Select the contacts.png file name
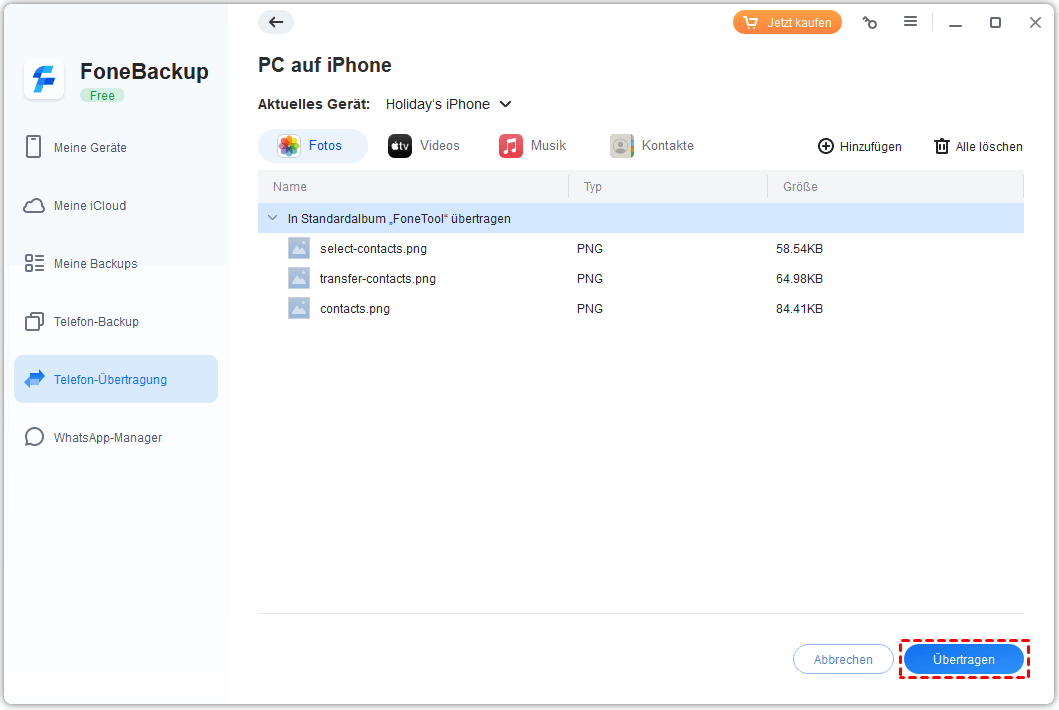The width and height of the screenshot is (1059, 710). (355, 309)
